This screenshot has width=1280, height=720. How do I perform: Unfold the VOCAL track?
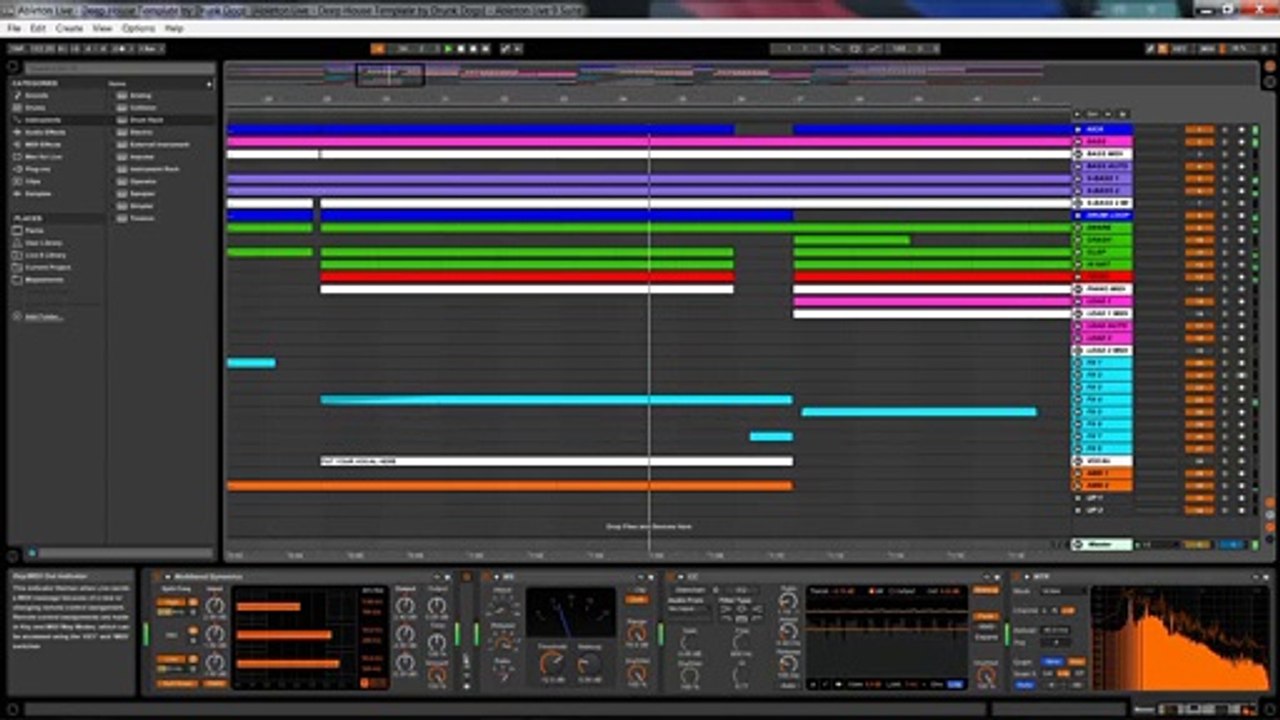click(1078, 461)
